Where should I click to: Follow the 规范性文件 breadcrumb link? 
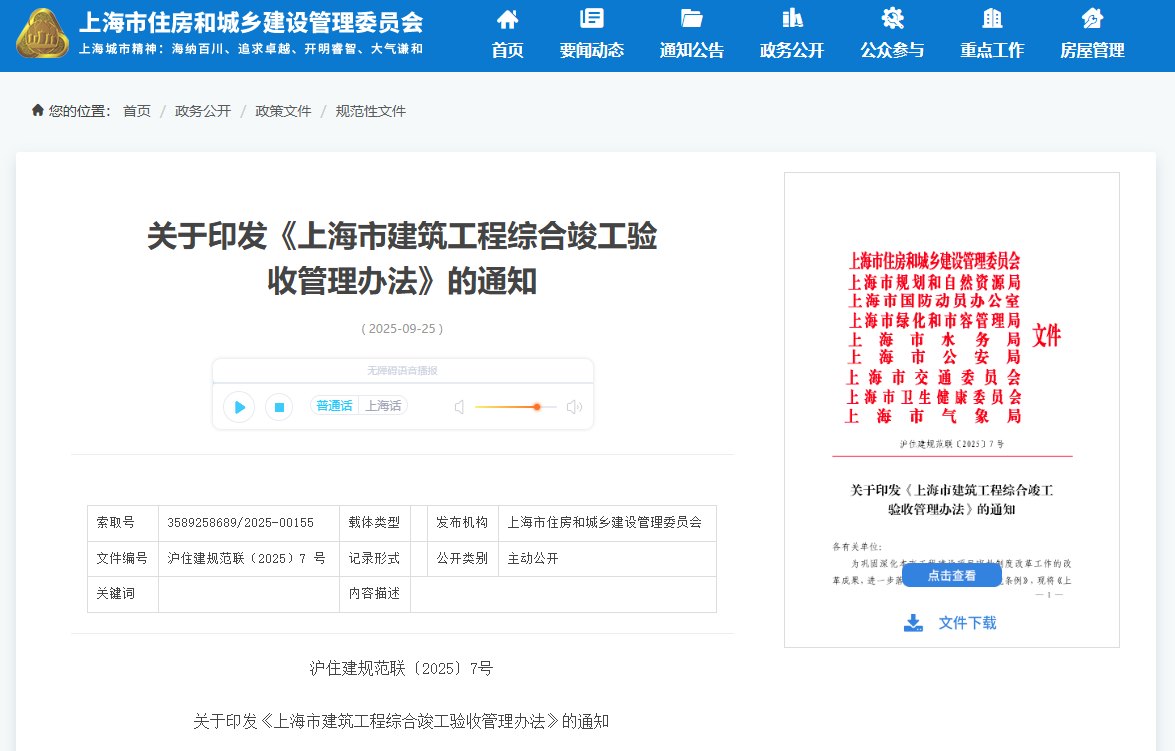(x=370, y=111)
